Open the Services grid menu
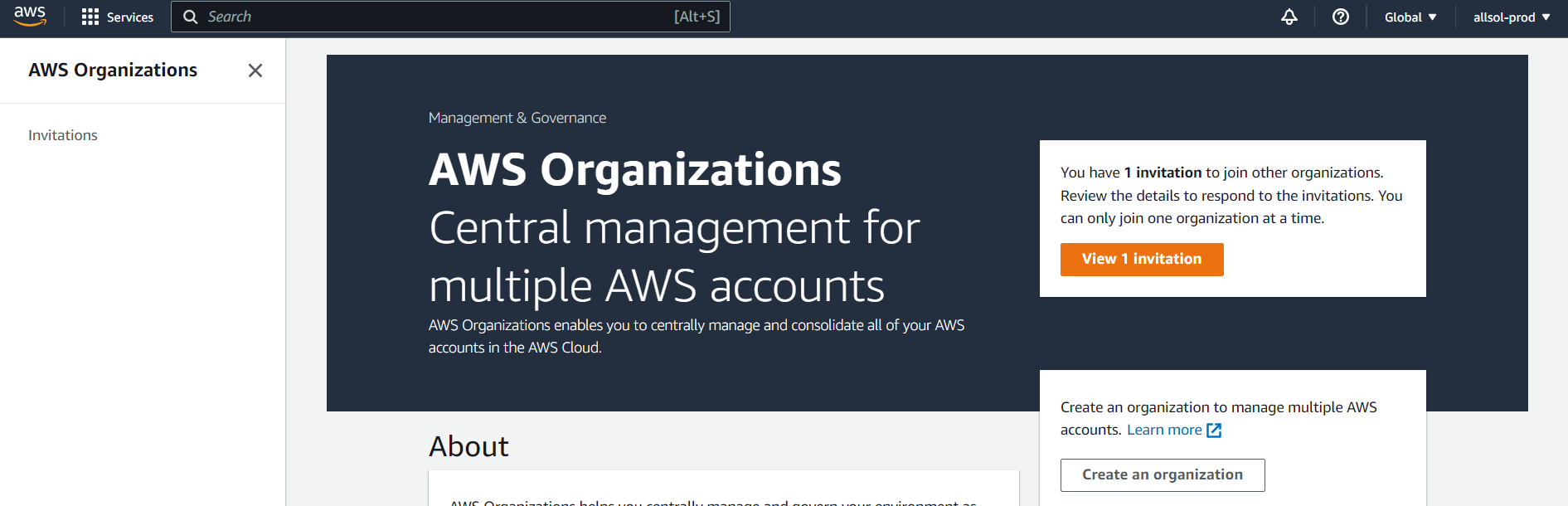1568x506 pixels. click(90, 17)
